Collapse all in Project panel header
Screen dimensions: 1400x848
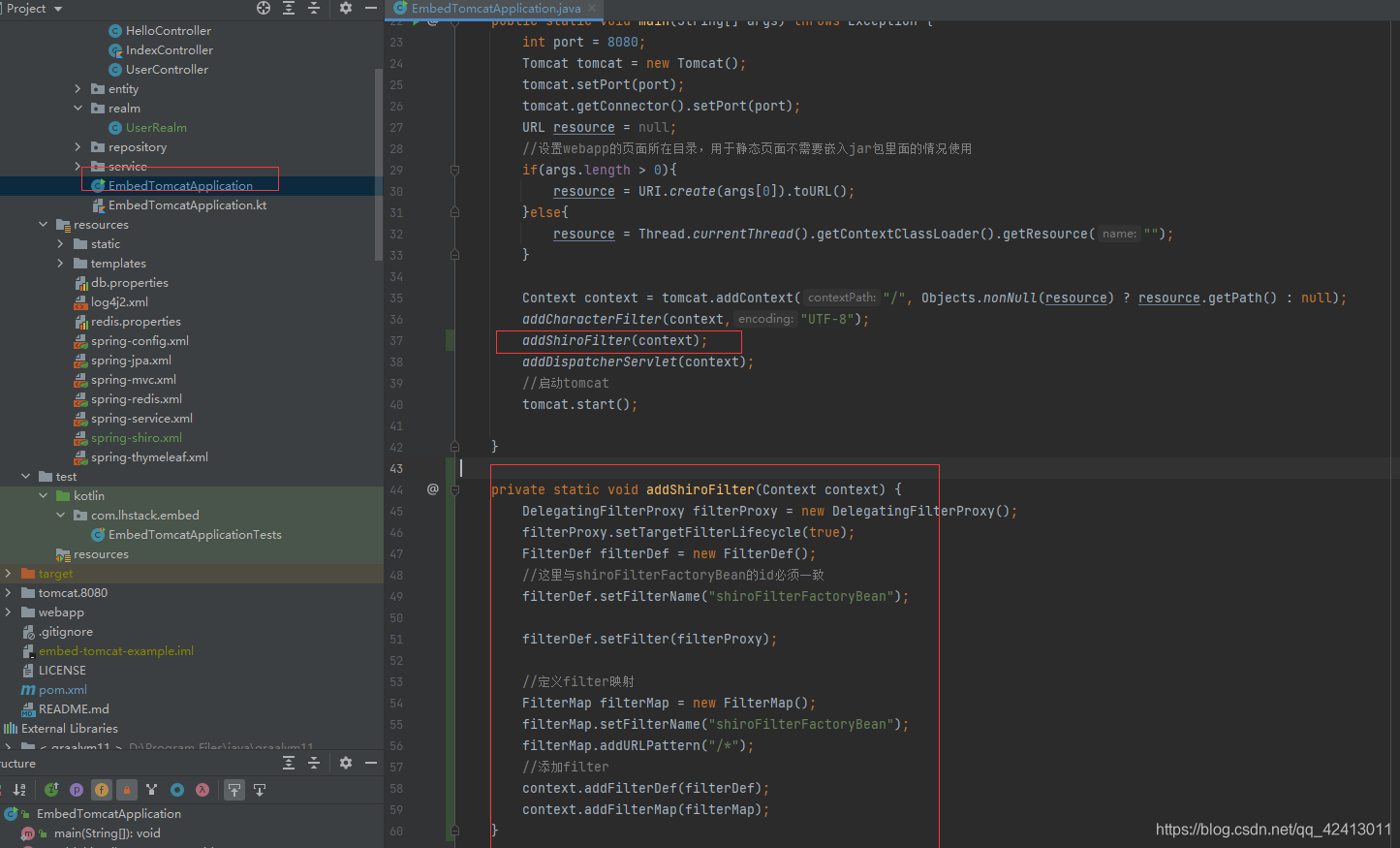point(314,8)
